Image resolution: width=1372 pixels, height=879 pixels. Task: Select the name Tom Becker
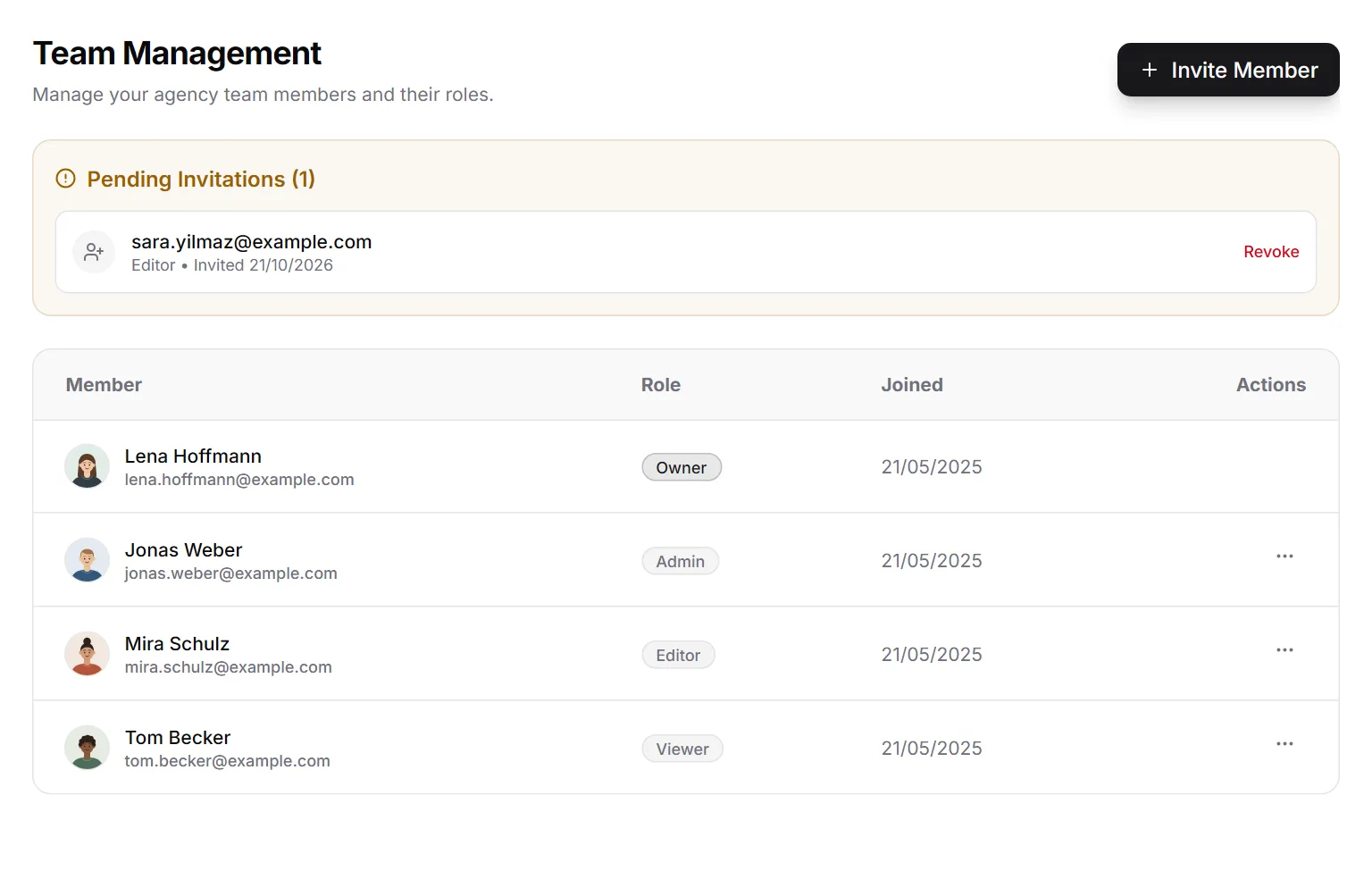click(x=178, y=738)
